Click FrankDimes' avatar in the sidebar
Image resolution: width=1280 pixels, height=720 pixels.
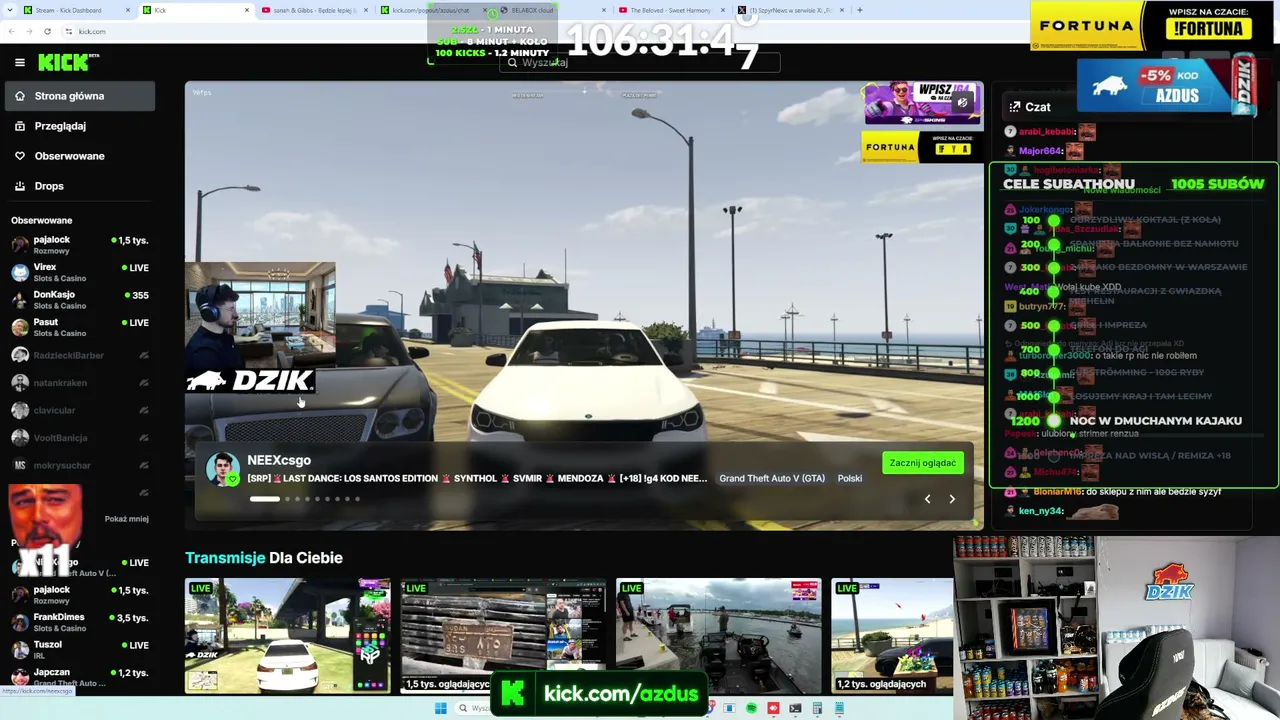click(x=20, y=622)
